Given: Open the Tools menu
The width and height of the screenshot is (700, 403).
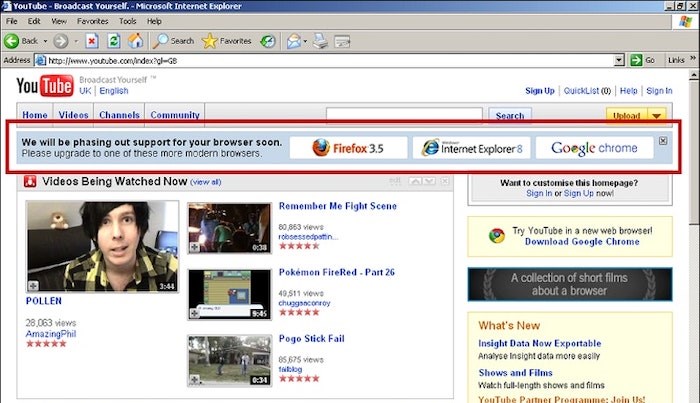Looking at the screenshot, I should (x=127, y=21).
